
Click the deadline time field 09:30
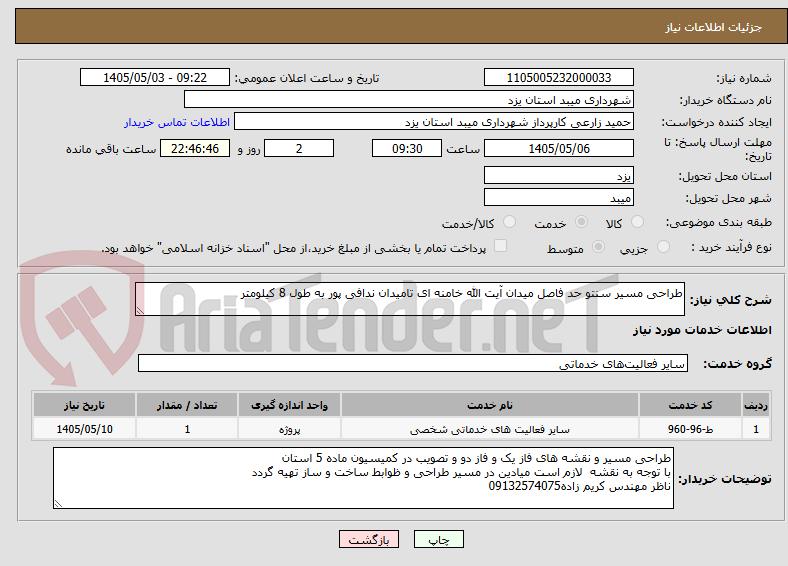pyautogui.click(x=407, y=148)
